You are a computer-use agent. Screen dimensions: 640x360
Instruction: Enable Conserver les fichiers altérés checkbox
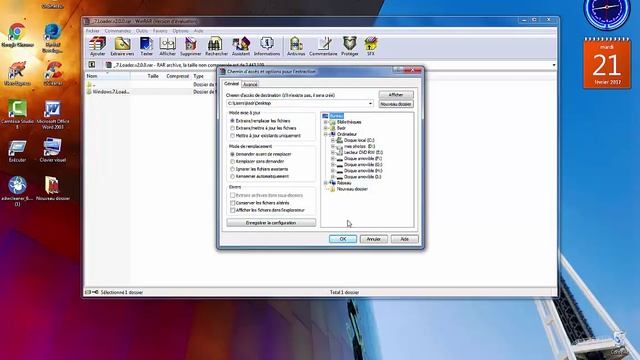[x=232, y=203]
